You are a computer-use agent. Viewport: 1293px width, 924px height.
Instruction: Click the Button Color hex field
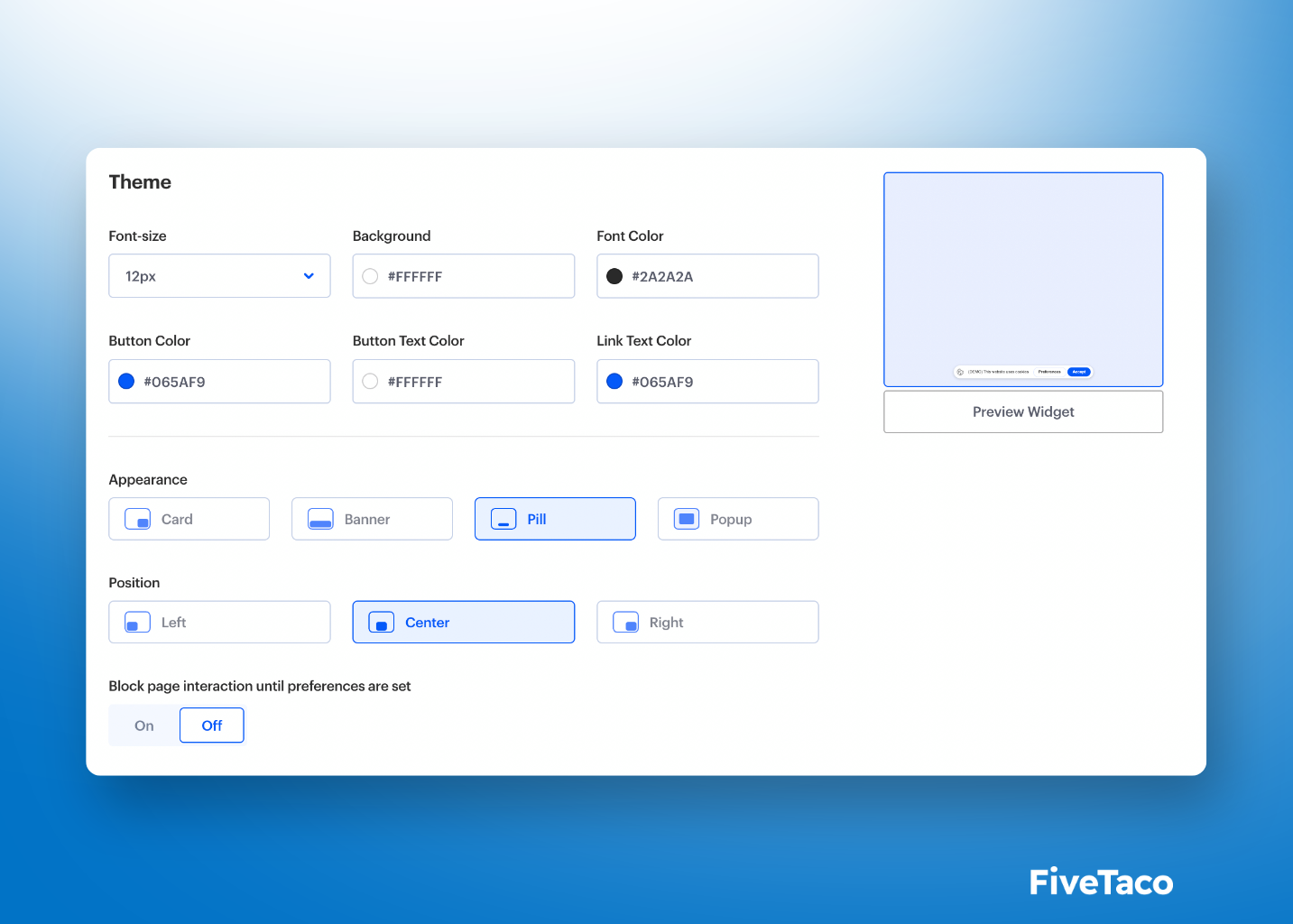click(x=219, y=382)
